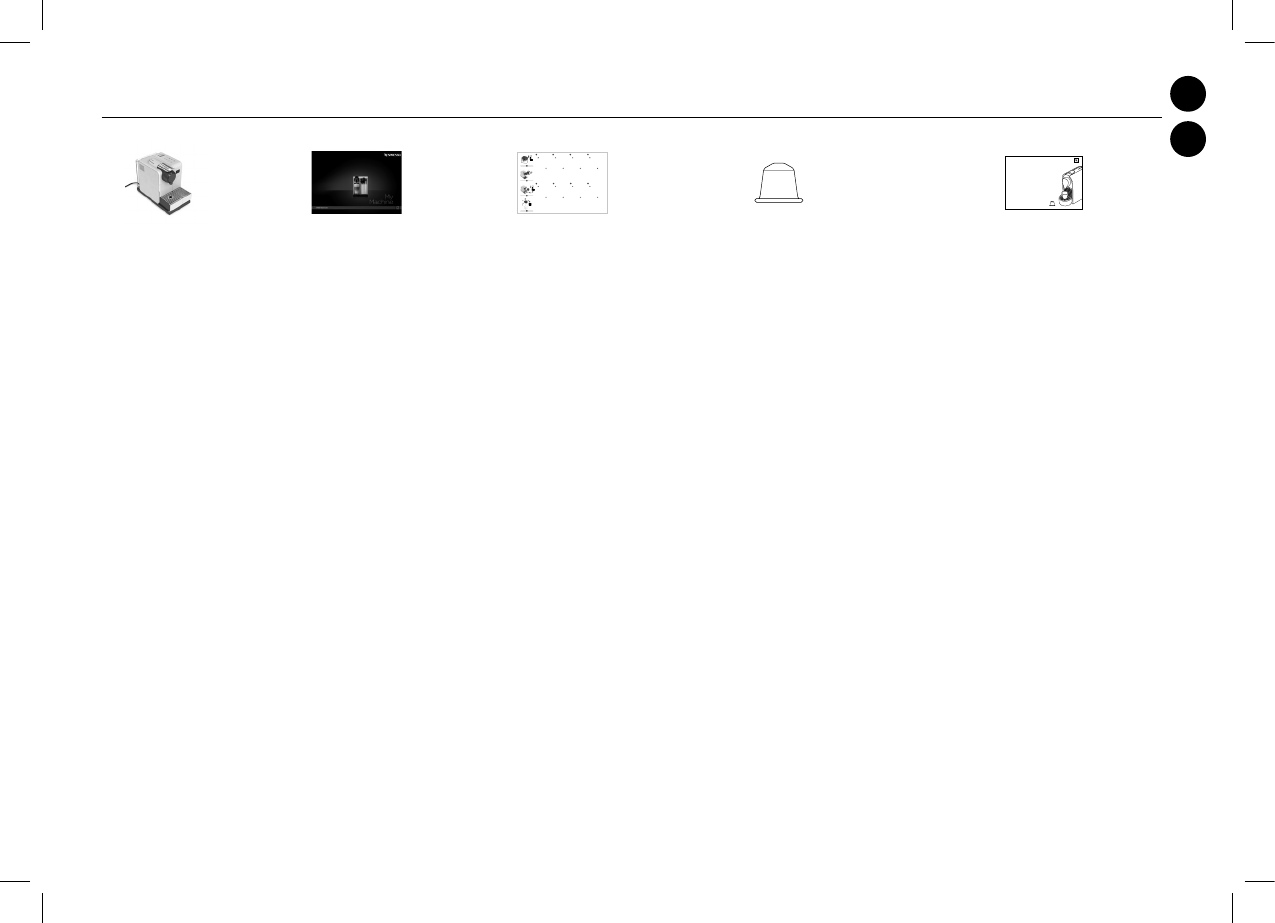
Task: Open the quick-start guide sheet thumbnail
Action: coord(562,183)
